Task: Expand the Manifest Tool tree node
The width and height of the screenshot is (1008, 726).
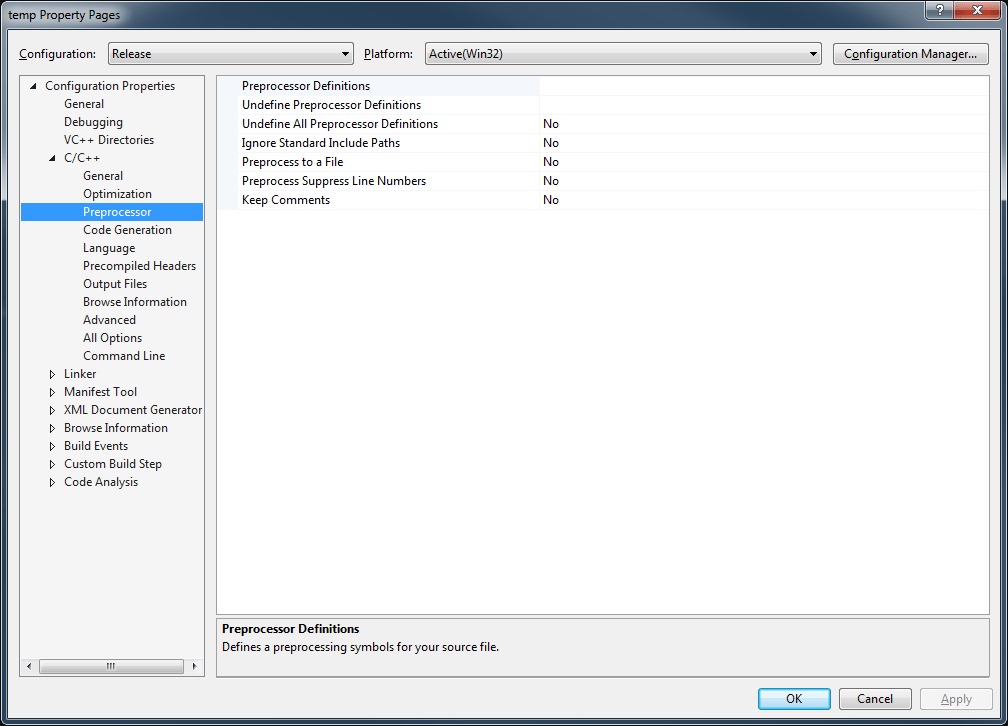Action: (x=52, y=391)
